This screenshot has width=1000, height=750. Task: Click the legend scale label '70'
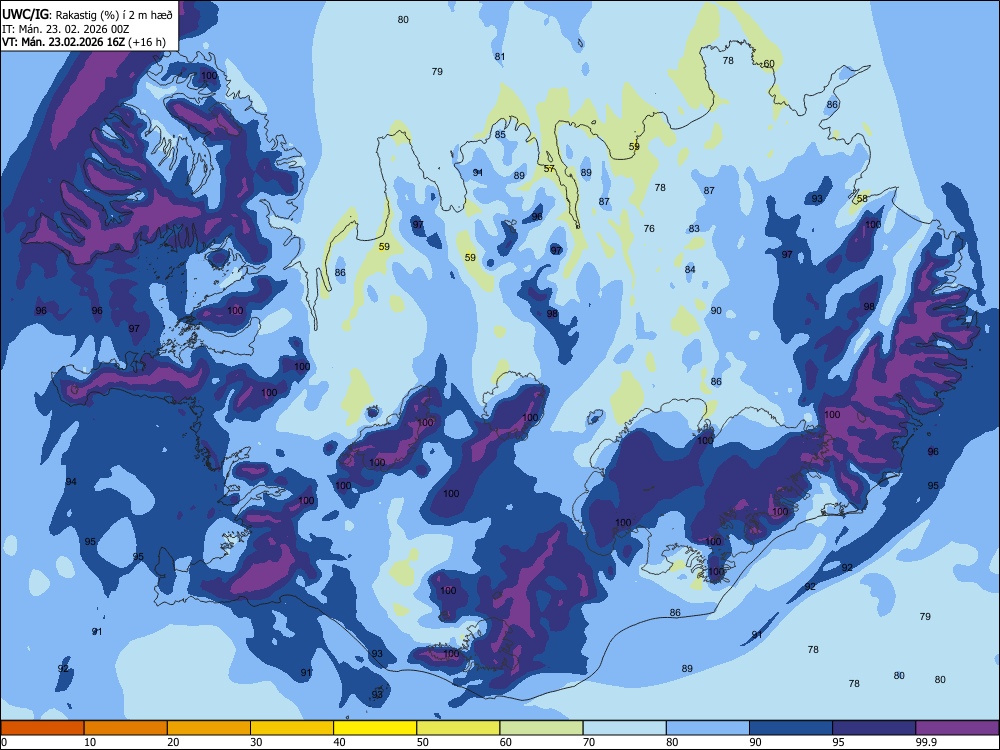click(589, 742)
